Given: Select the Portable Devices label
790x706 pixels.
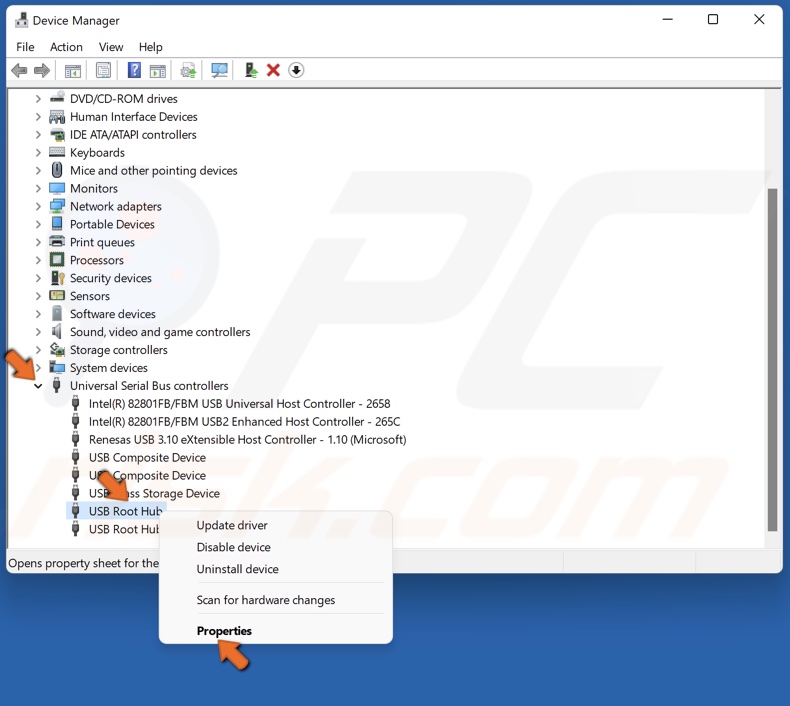Looking at the screenshot, I should (x=112, y=224).
